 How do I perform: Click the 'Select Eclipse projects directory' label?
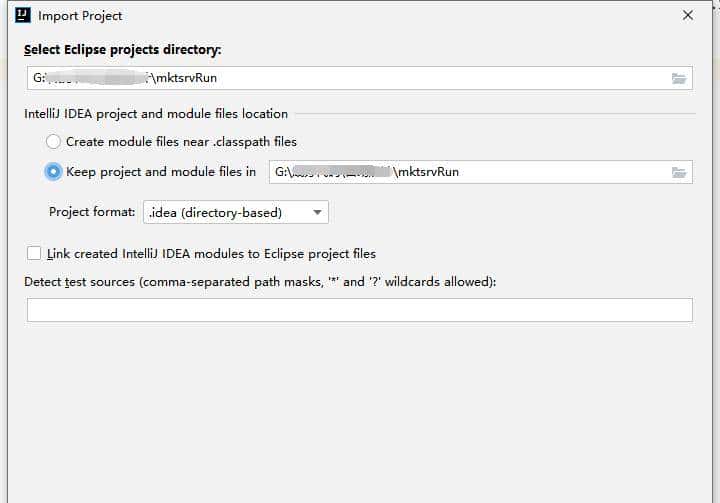click(123, 50)
